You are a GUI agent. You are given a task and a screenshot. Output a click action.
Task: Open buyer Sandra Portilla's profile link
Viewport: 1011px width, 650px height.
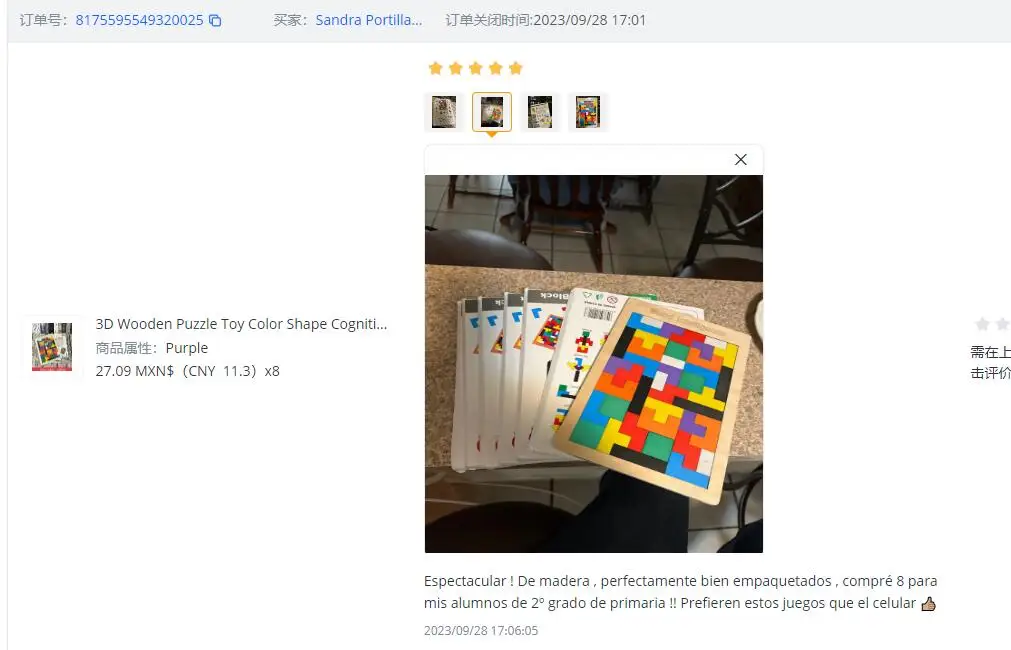tap(369, 20)
